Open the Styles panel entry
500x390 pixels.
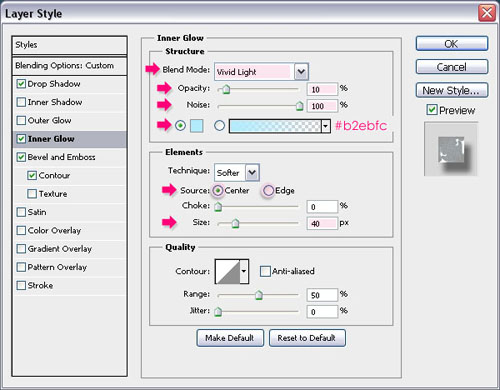69,45
